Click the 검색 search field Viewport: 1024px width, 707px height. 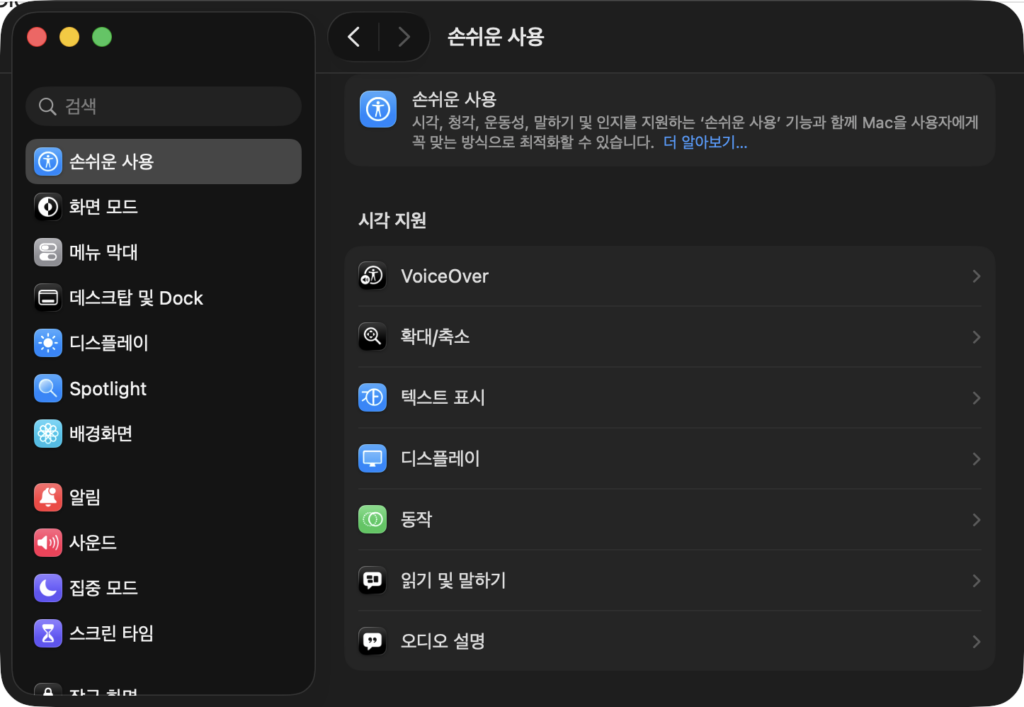(163, 106)
